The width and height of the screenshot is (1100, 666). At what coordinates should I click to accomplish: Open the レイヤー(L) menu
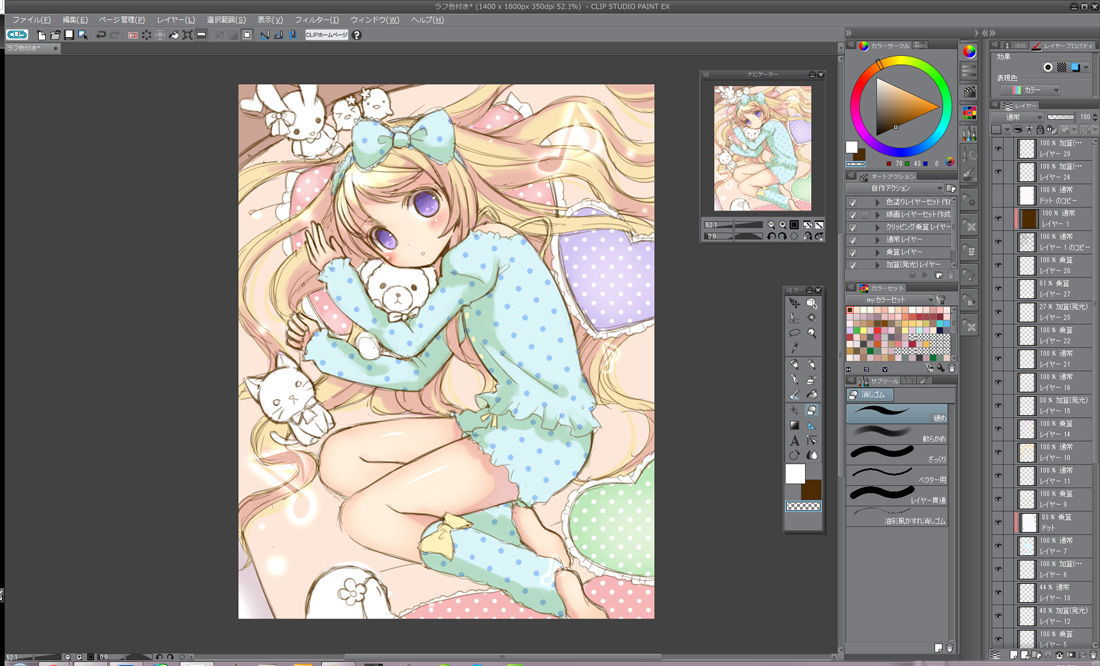[x=176, y=20]
